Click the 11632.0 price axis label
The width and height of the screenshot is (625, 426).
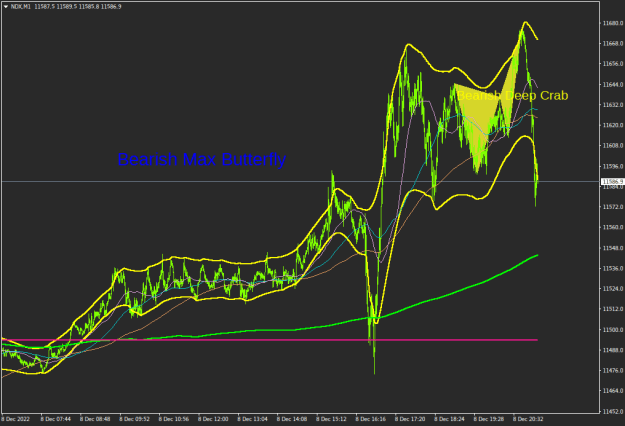coord(613,105)
